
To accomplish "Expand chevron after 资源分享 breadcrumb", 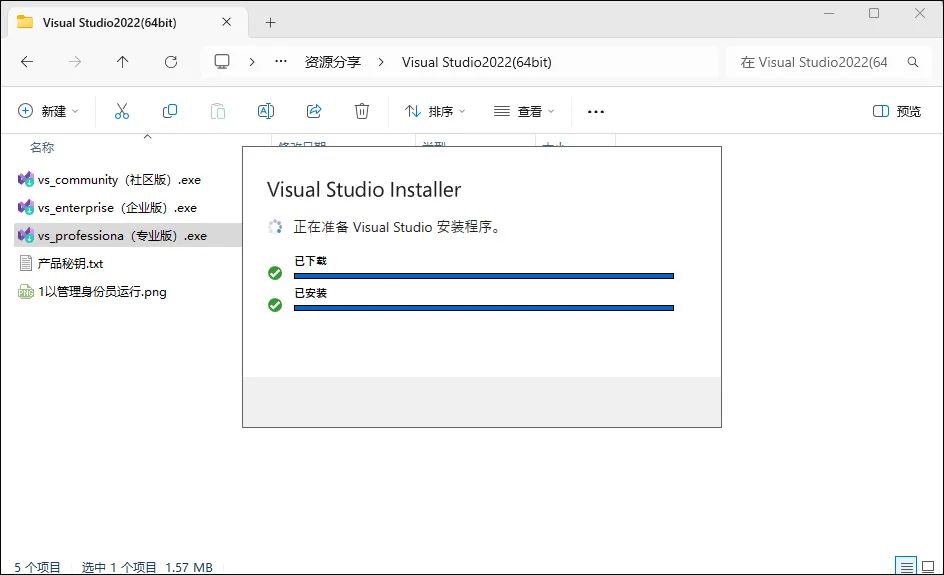I will 380,62.
